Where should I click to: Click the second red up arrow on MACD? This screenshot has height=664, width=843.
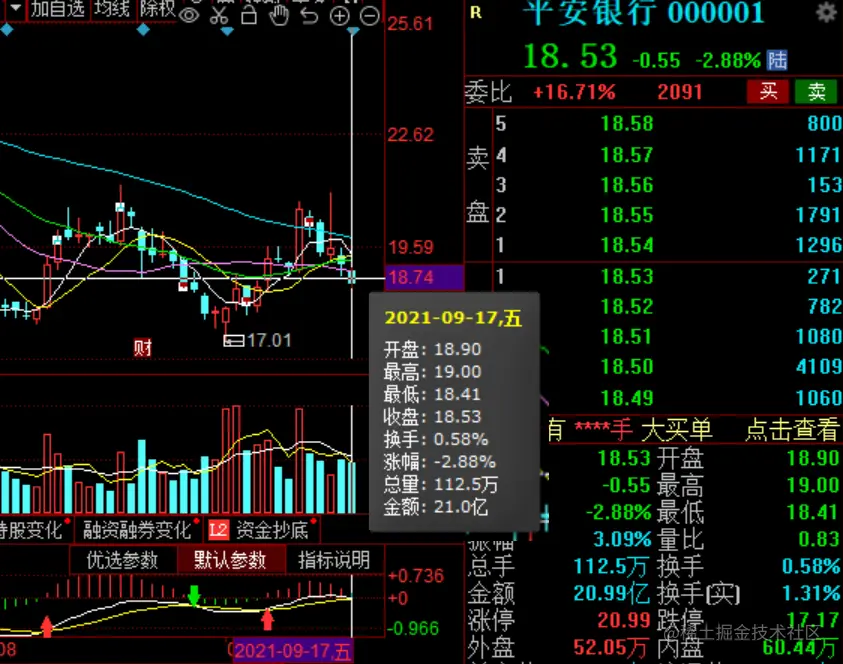267,619
